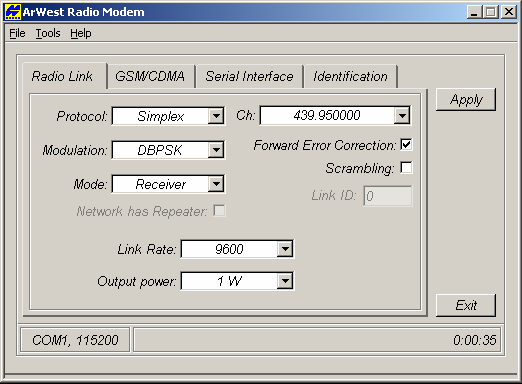Expand the Protocol dropdown arrow

pyautogui.click(x=216, y=116)
